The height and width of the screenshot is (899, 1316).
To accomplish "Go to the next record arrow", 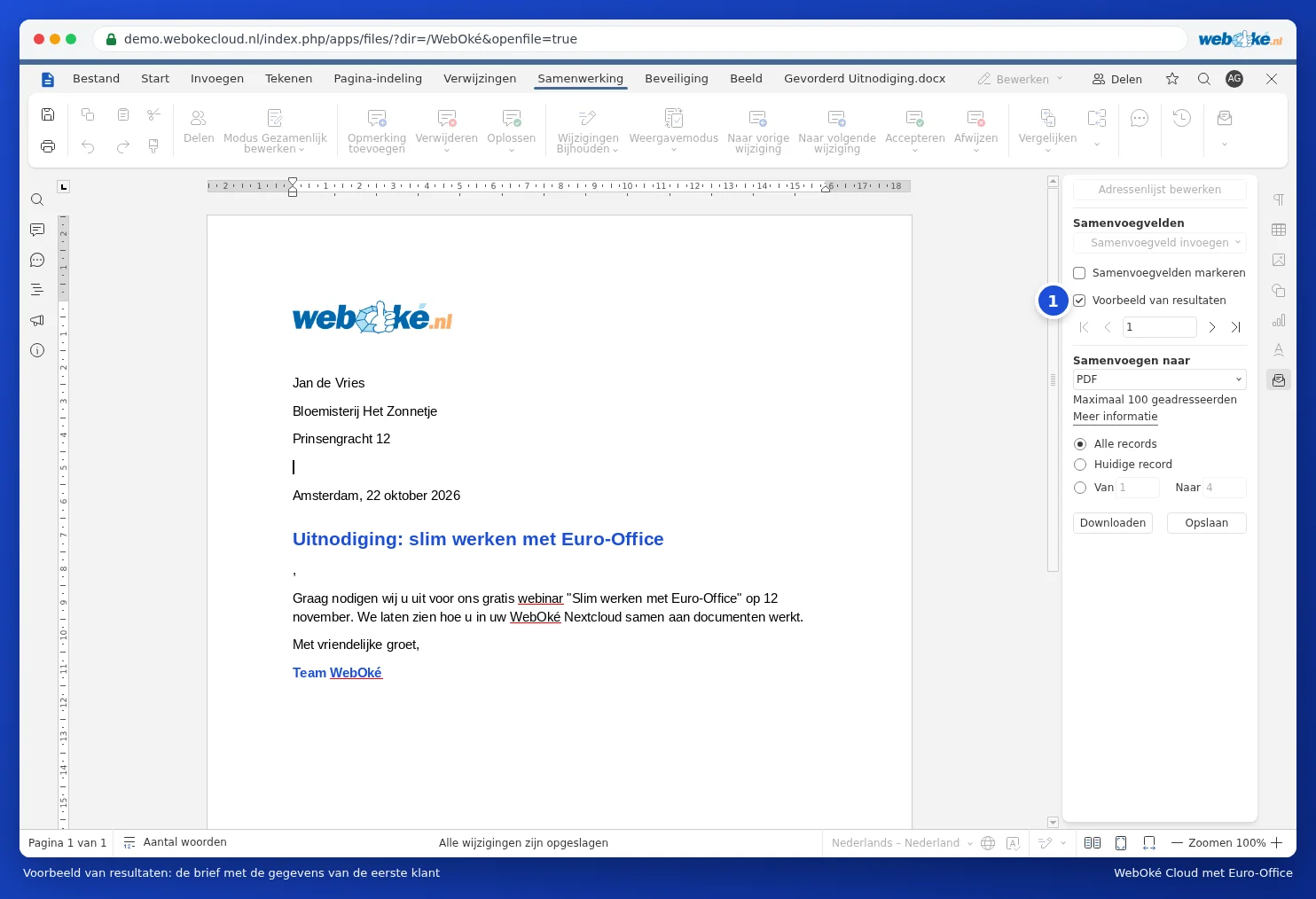I will tap(1212, 327).
